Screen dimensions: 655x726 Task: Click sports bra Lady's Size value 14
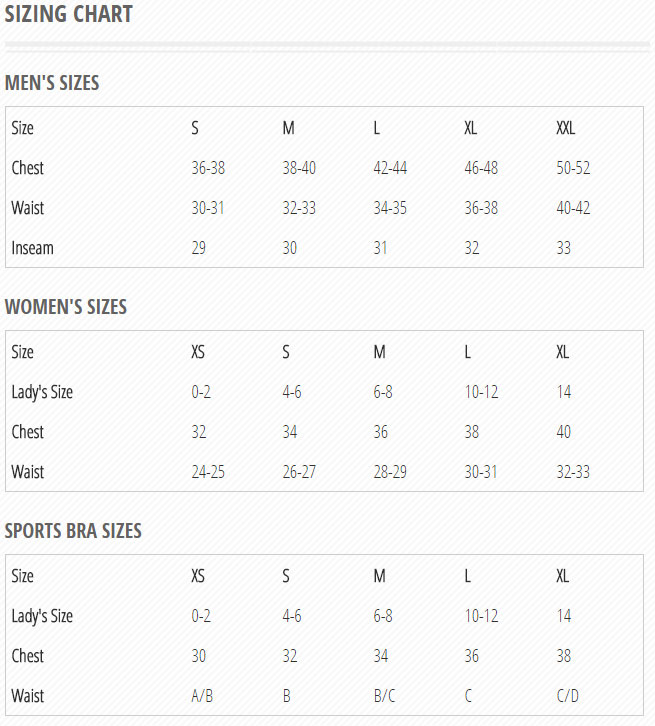tap(564, 616)
